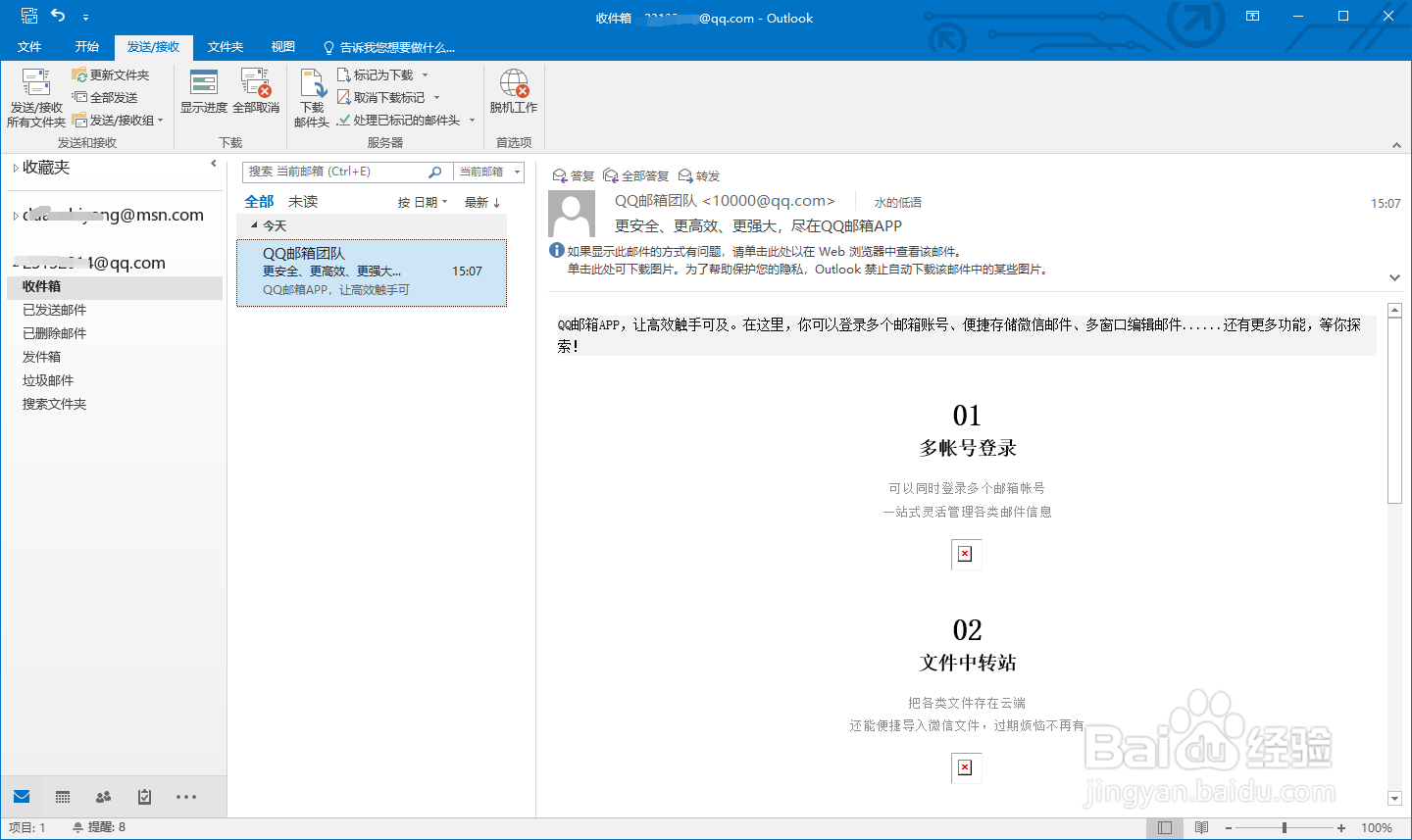Select the Inbox (收件箱) folder
Image resolution: width=1412 pixels, height=840 pixels.
(x=115, y=286)
